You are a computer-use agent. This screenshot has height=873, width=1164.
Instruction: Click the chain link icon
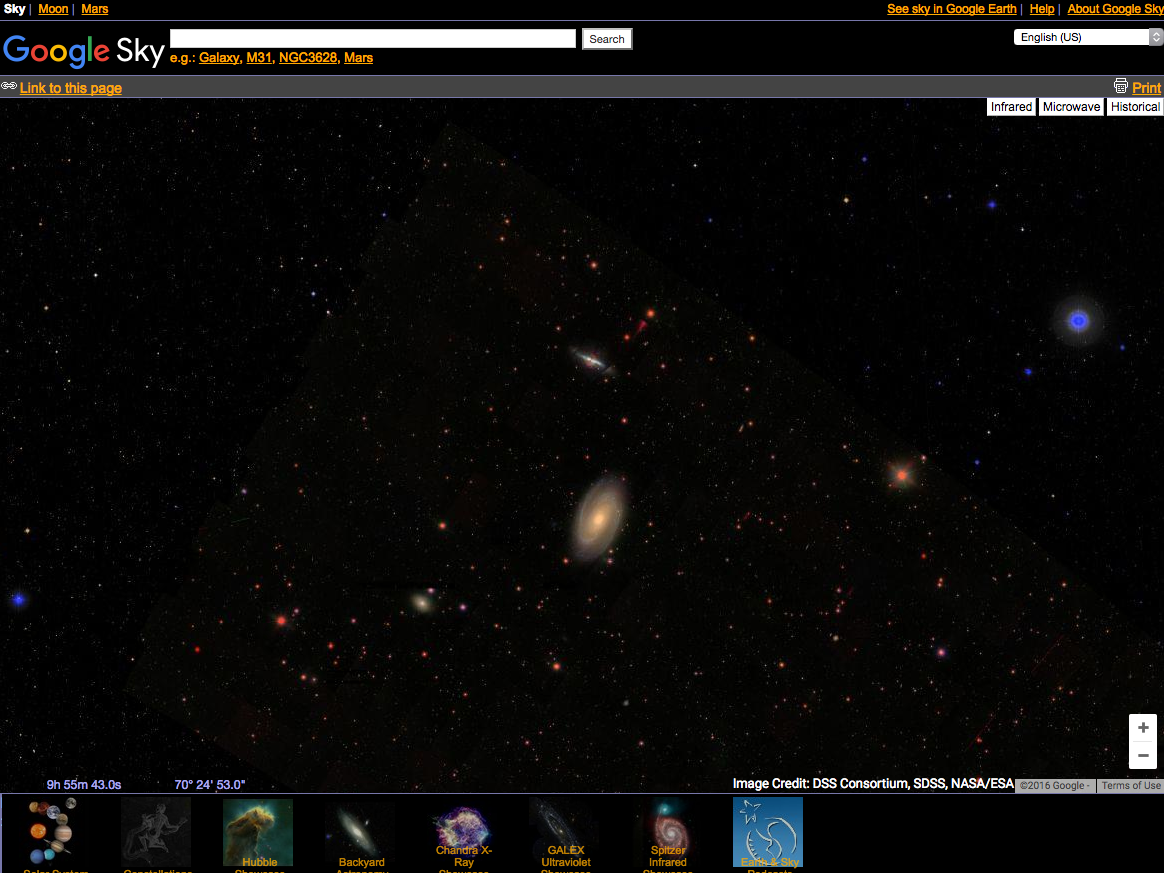[x=9, y=87]
